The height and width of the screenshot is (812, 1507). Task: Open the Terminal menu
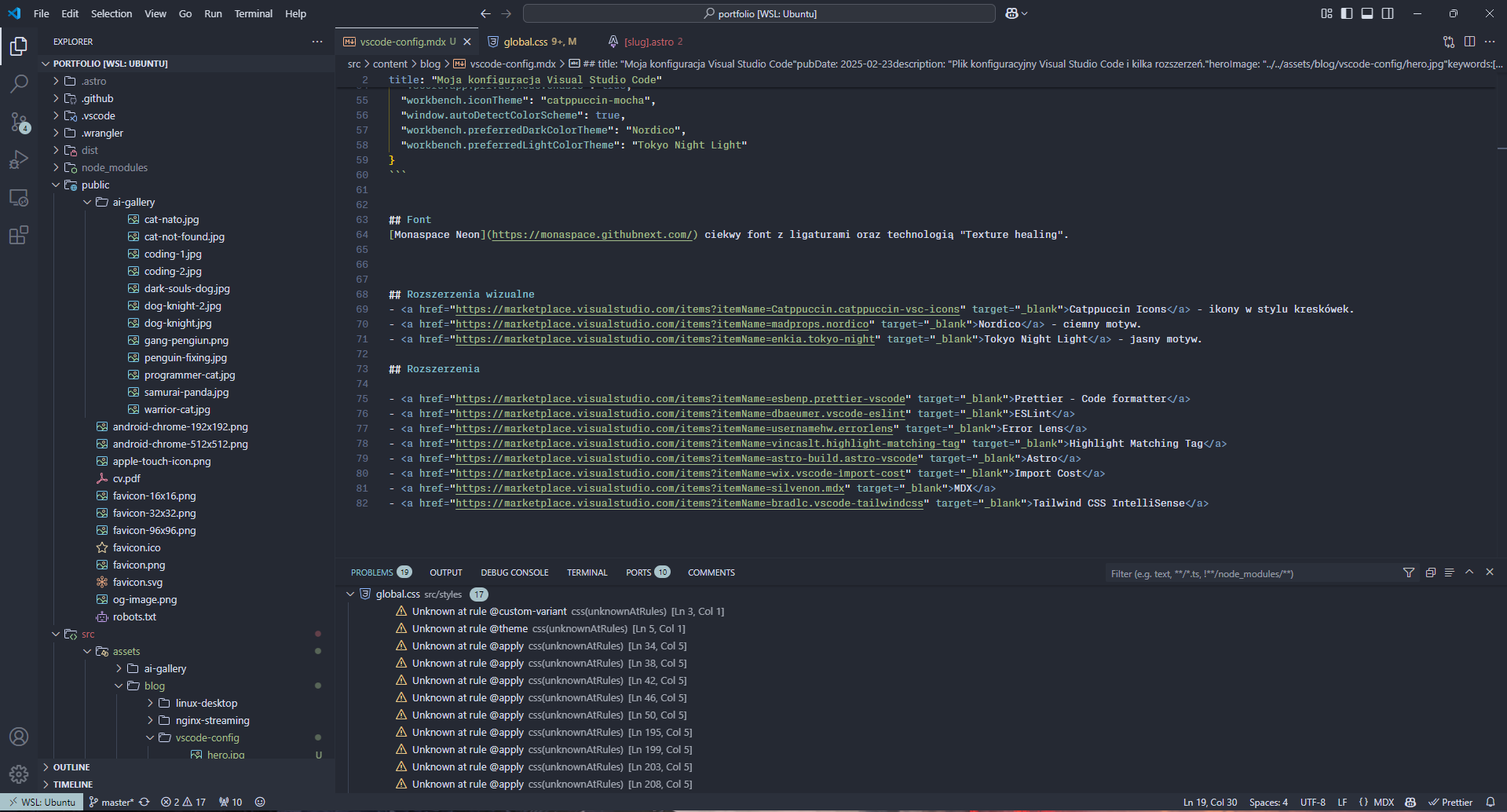[x=254, y=13]
